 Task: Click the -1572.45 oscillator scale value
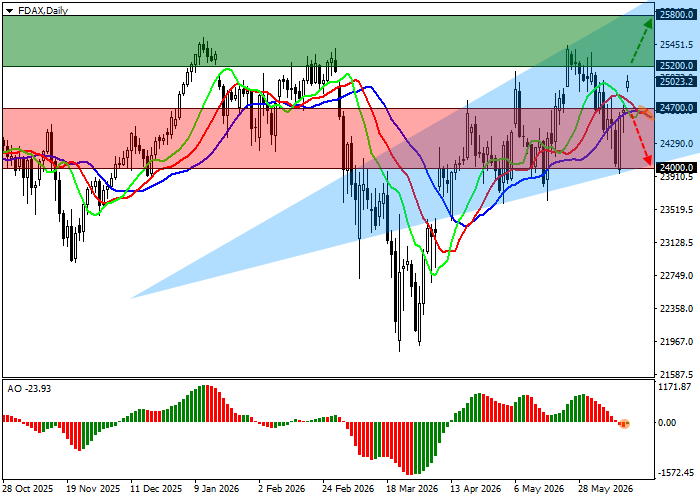coord(676,473)
